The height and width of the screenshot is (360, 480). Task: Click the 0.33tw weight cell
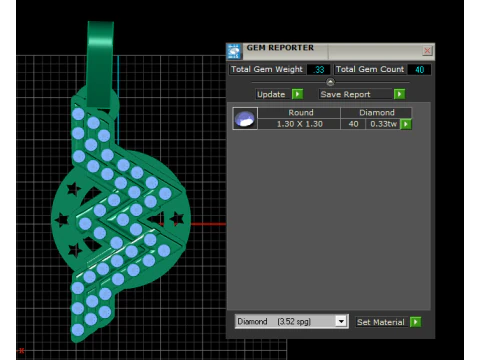click(383, 124)
